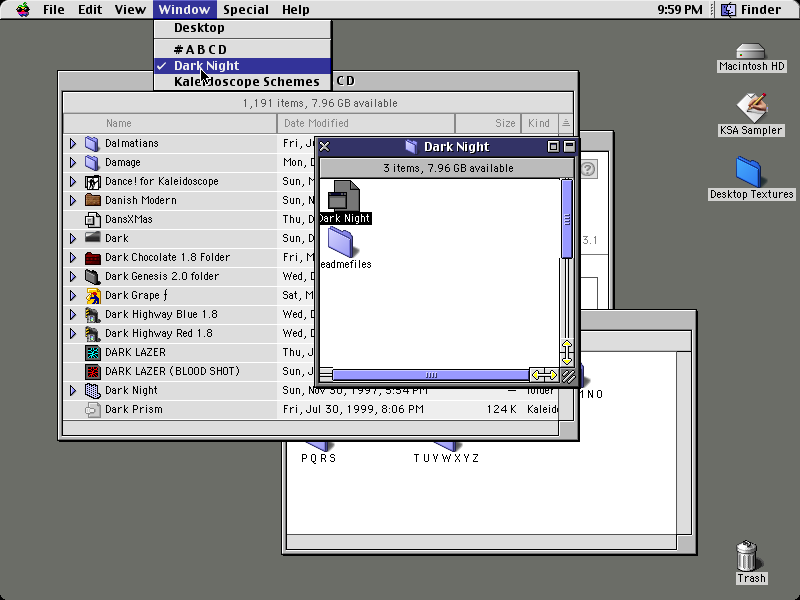Sort list by Name column
The image size is (800, 600).
pos(170,123)
